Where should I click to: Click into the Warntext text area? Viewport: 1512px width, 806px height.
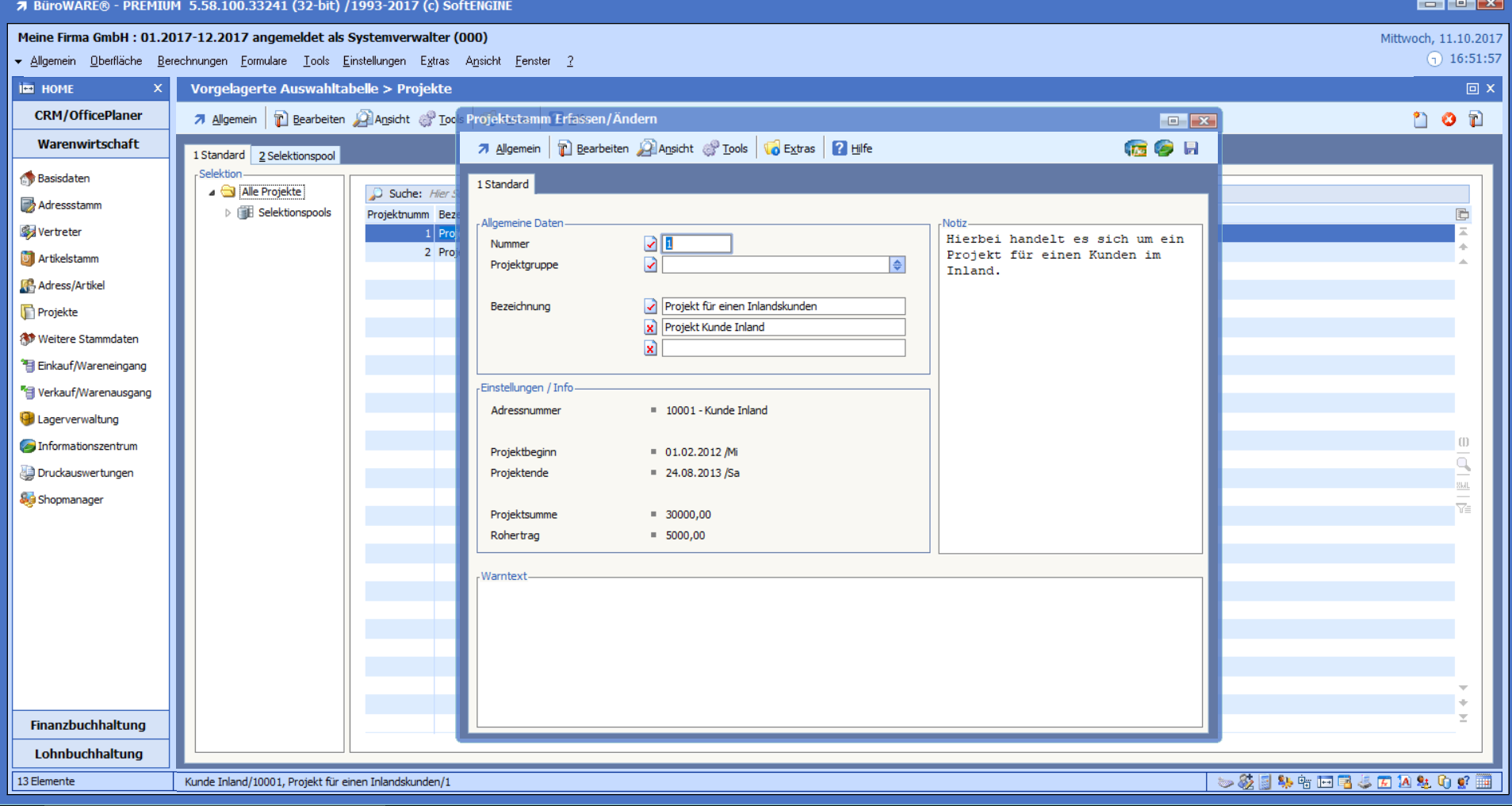click(x=839, y=652)
